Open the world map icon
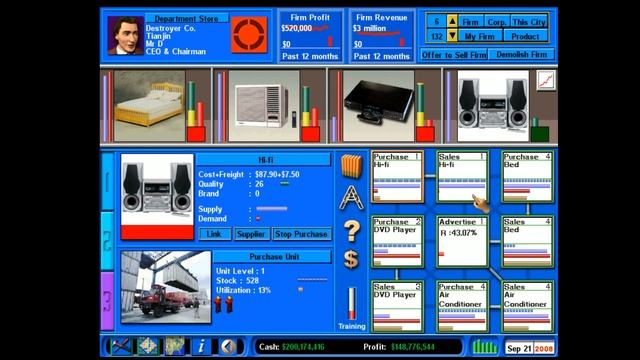The image size is (640, 360). [175, 347]
